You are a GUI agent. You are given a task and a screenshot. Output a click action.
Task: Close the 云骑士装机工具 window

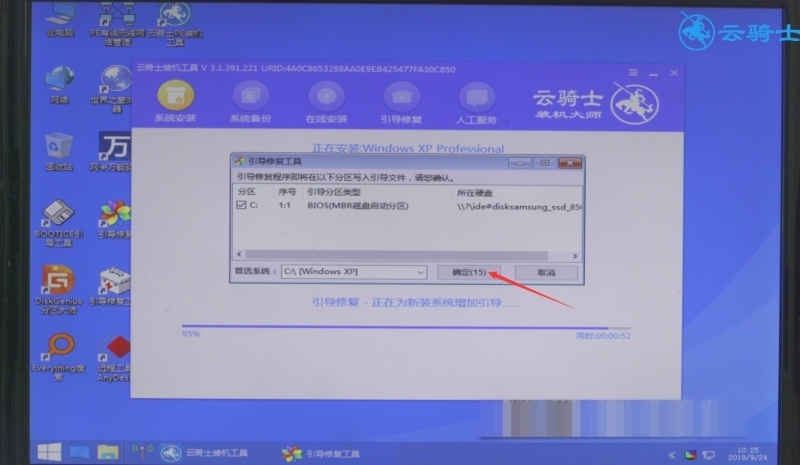(674, 73)
